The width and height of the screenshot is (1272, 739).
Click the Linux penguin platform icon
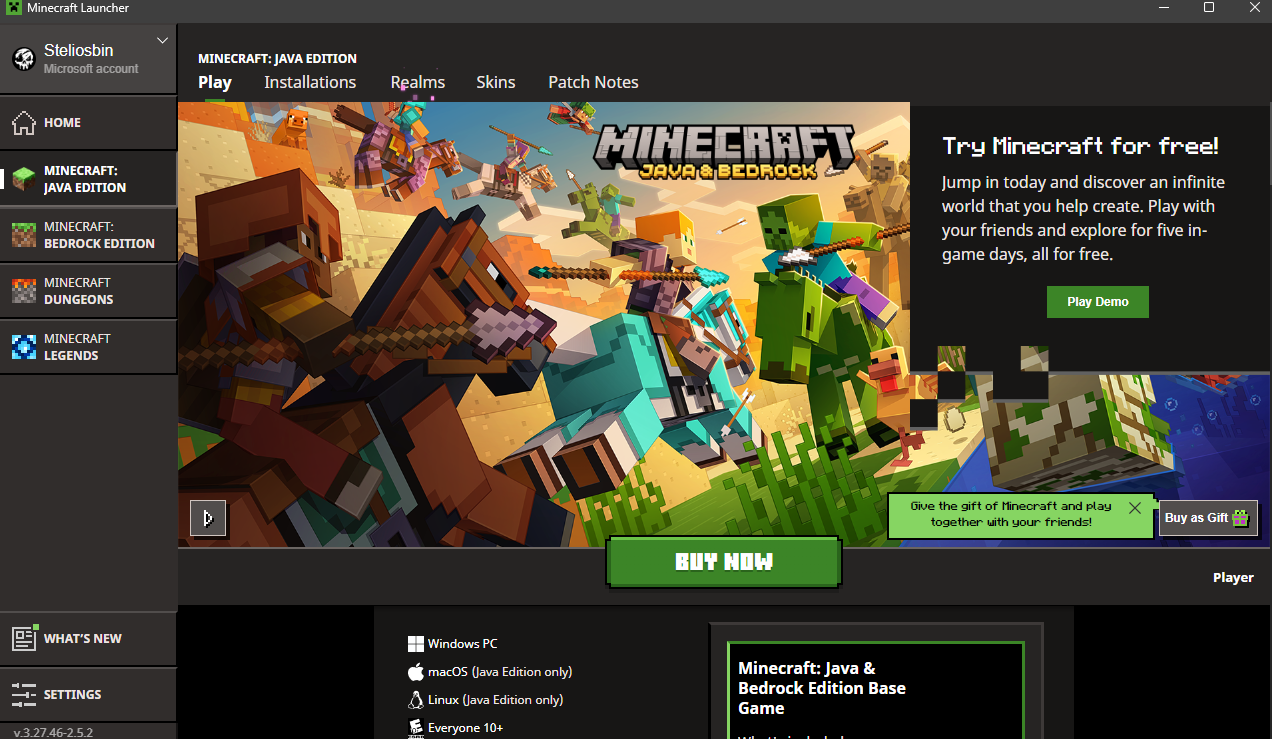(x=416, y=700)
